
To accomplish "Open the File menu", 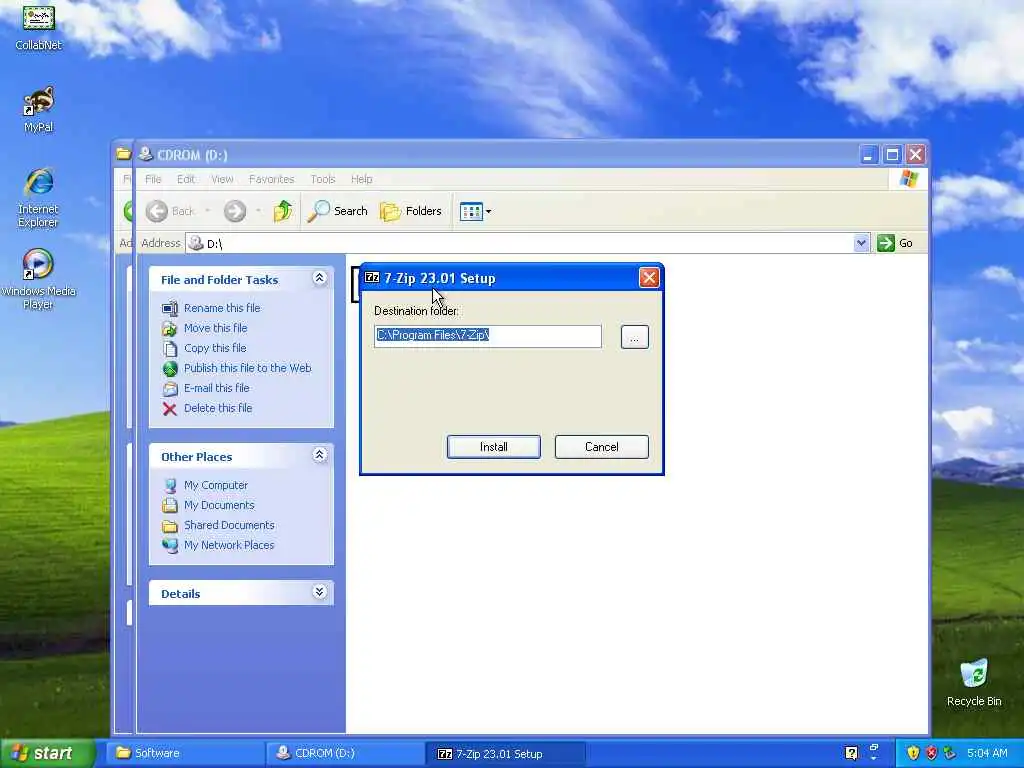I will [153, 179].
